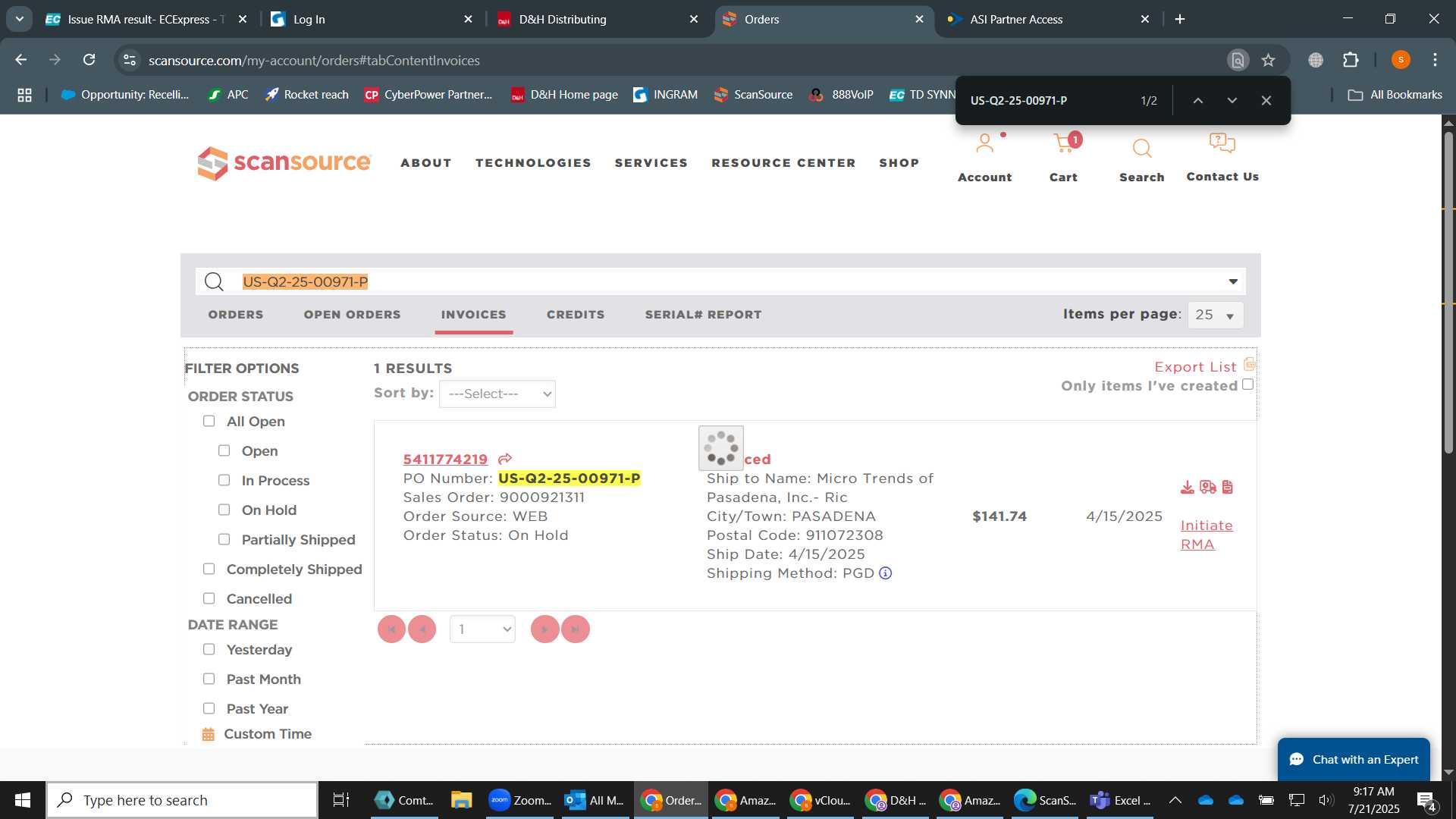
Task: Bookmark this page with the star icon
Action: [1269, 60]
